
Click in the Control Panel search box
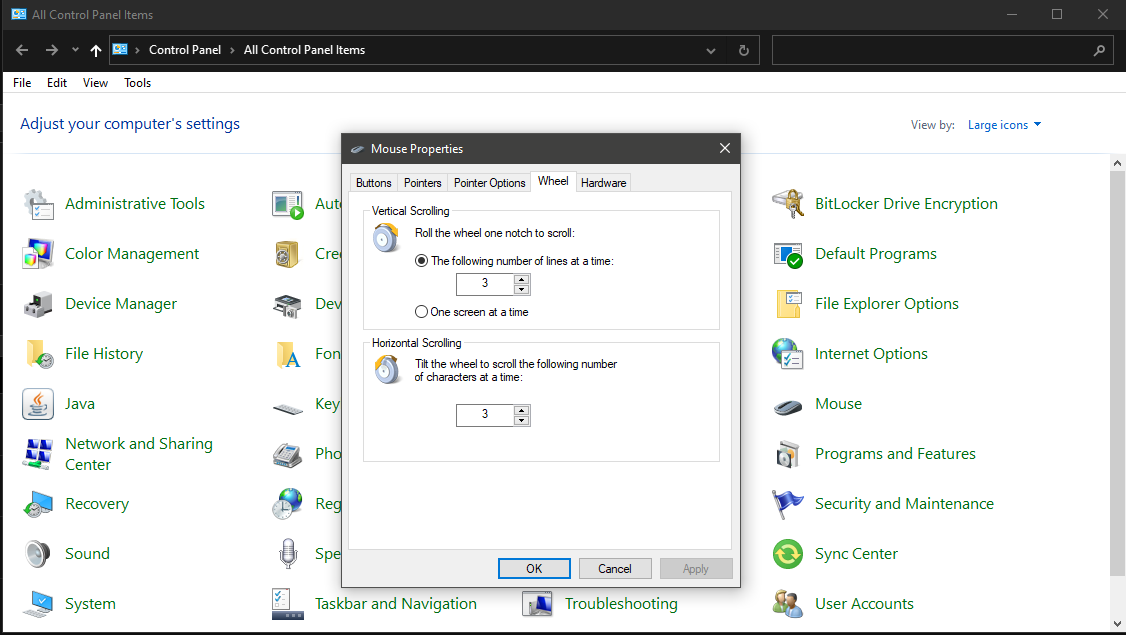(x=931, y=50)
